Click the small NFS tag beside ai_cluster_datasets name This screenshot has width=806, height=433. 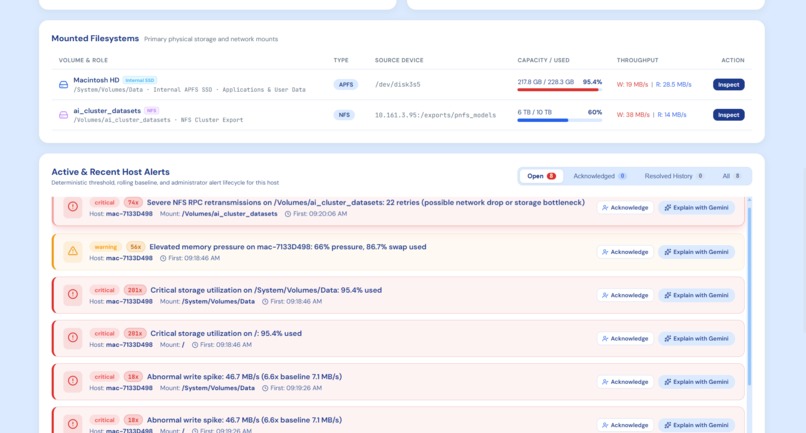(x=152, y=111)
